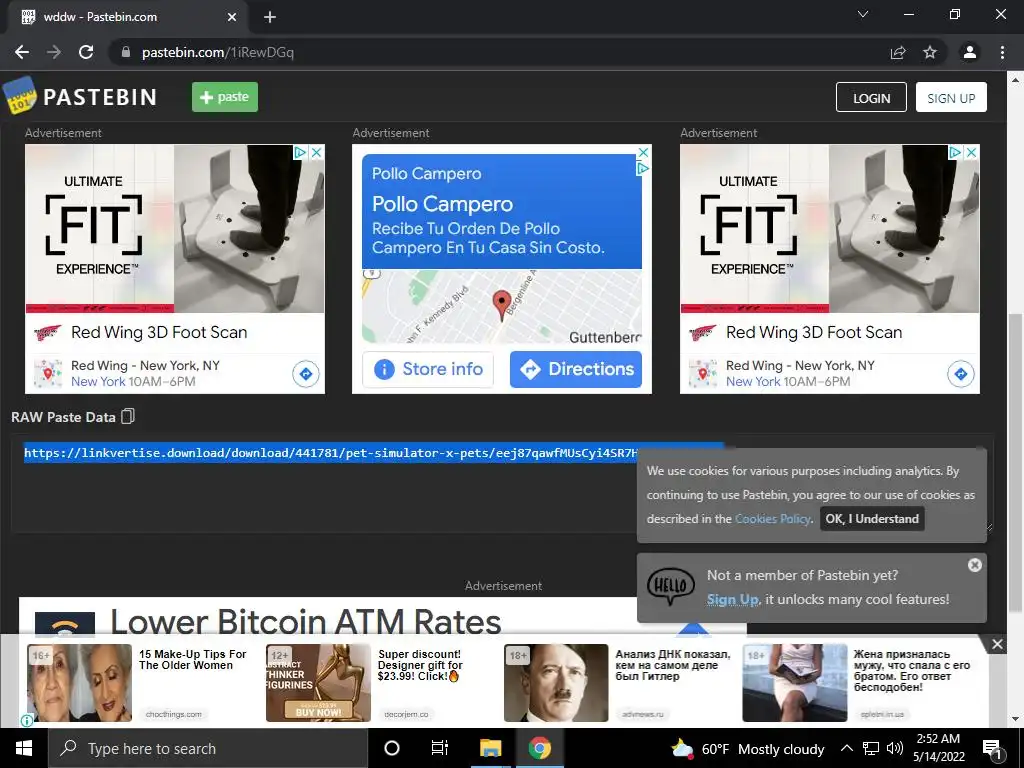Click Store info in Pollo Campero ad
This screenshot has width=1024, height=768.
click(428, 369)
